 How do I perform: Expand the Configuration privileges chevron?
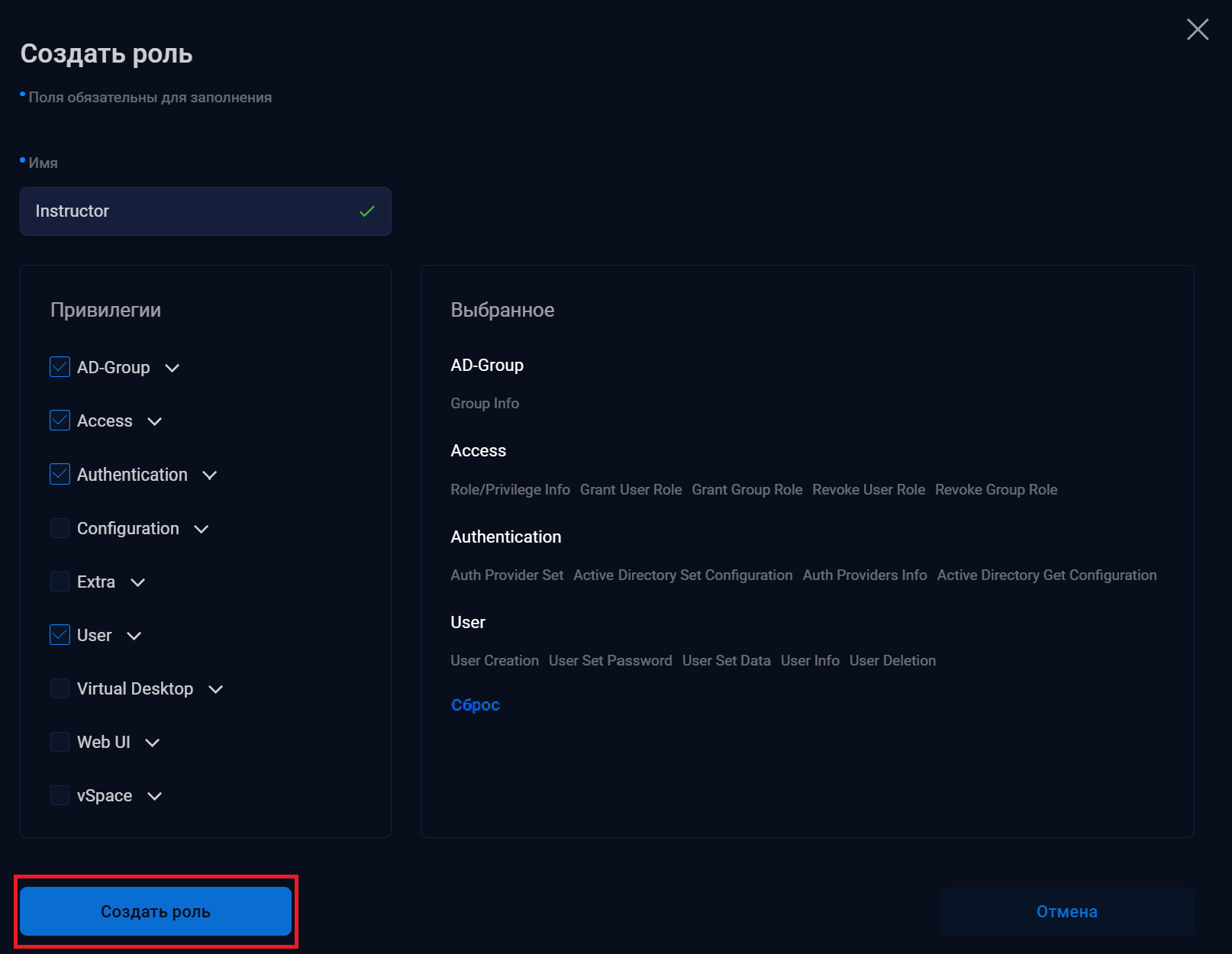click(202, 529)
